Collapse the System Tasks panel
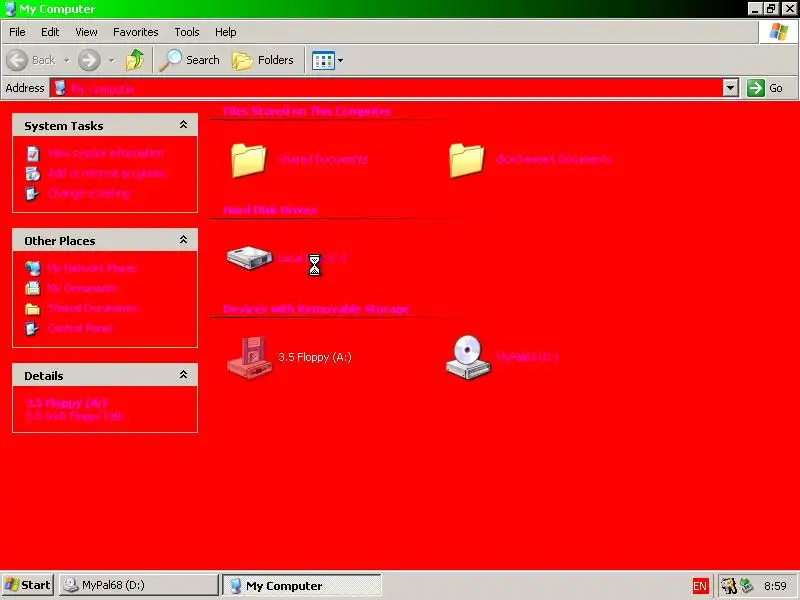 [x=183, y=125]
